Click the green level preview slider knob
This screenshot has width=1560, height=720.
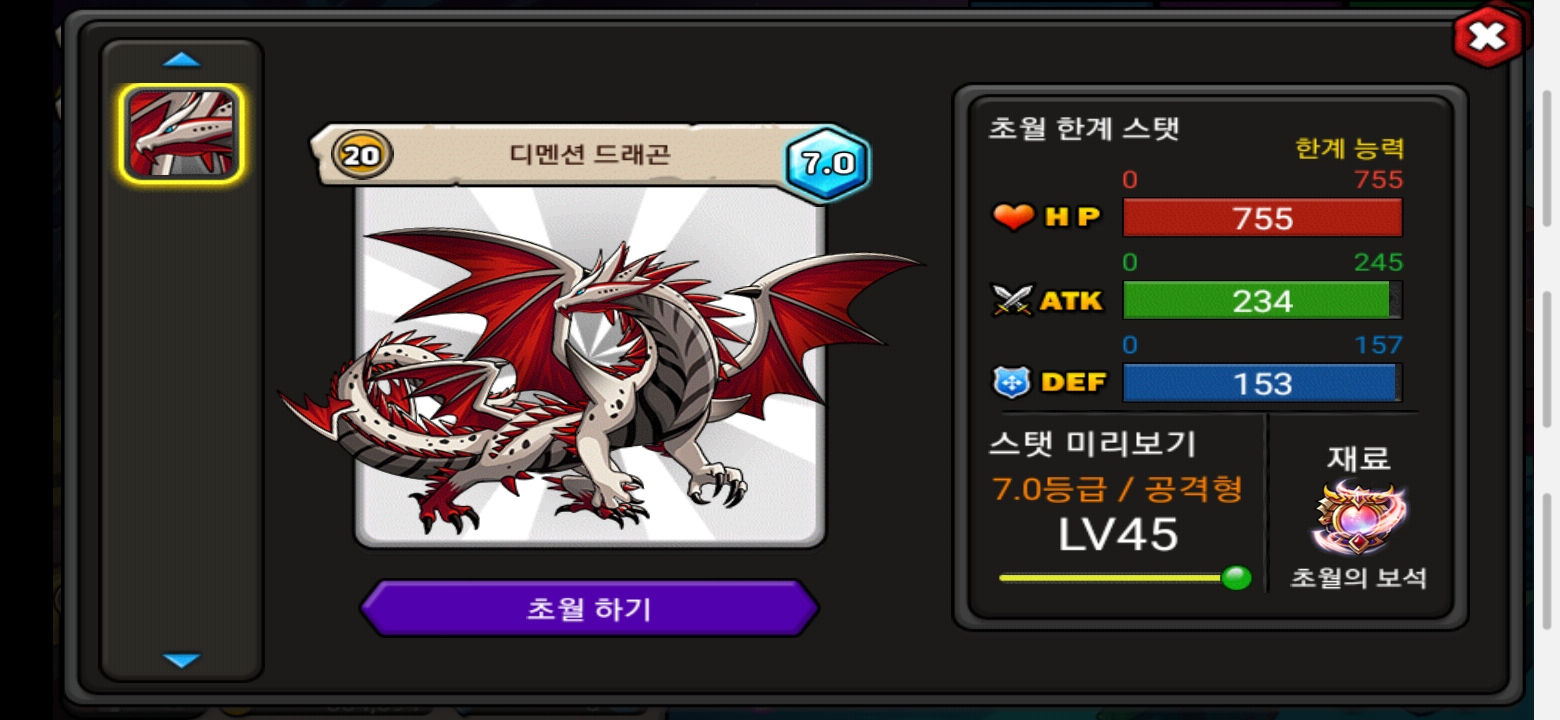point(1237,578)
